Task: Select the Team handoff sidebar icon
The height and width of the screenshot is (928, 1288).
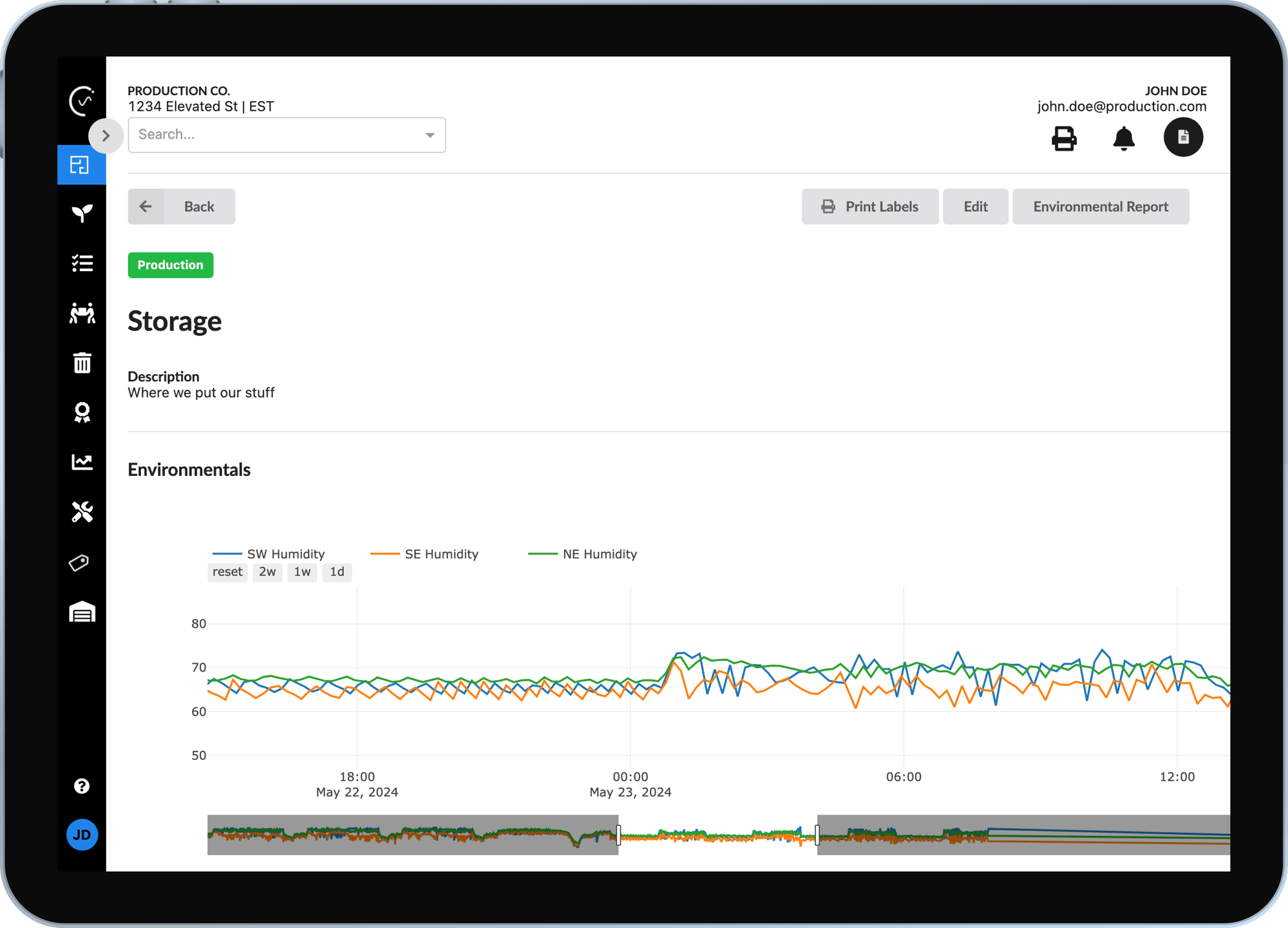Action: (x=81, y=313)
